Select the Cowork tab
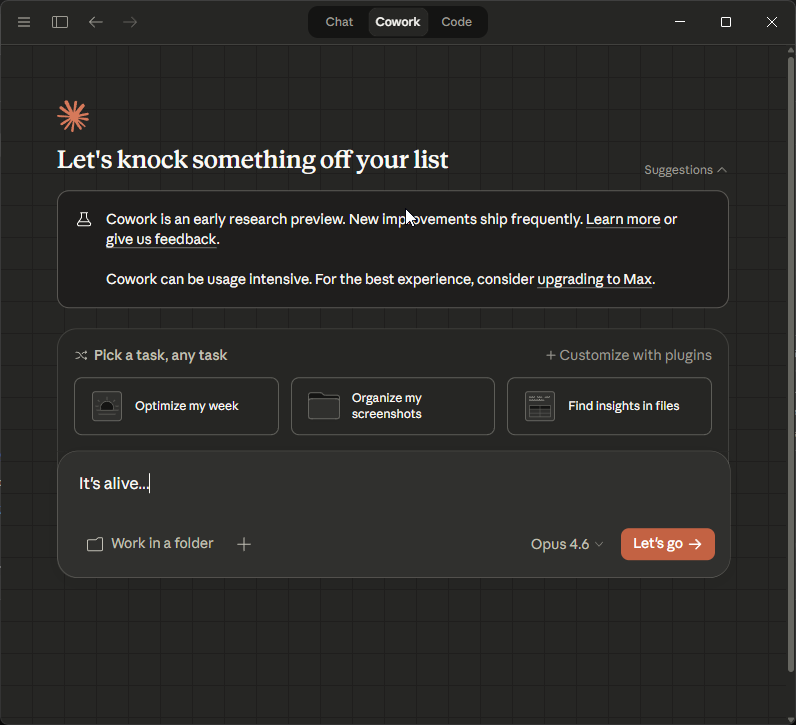796x725 pixels. (398, 22)
